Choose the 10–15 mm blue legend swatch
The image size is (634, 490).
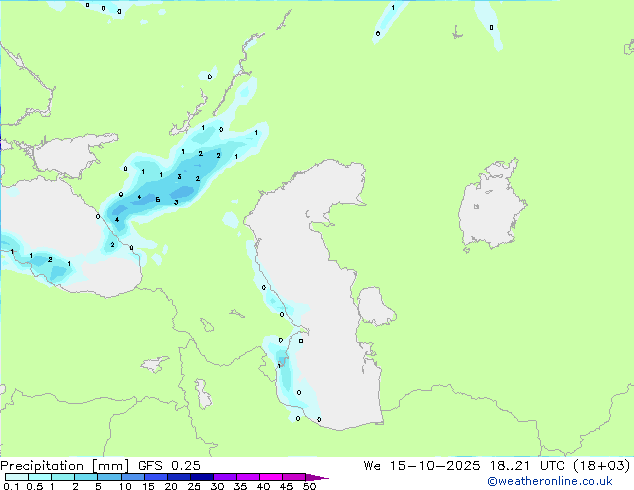coord(132,477)
